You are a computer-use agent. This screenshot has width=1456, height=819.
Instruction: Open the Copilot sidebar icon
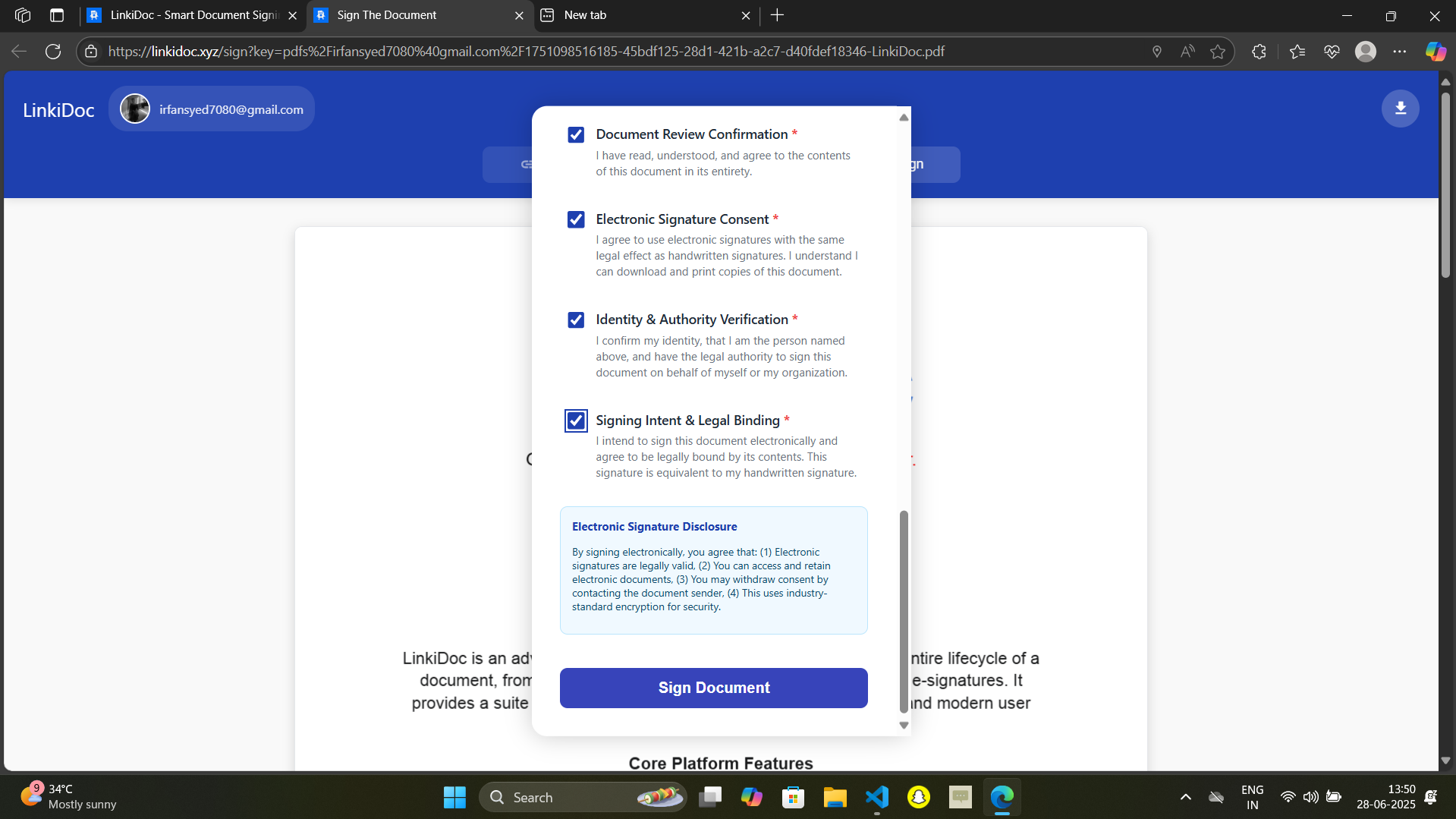(1435, 52)
